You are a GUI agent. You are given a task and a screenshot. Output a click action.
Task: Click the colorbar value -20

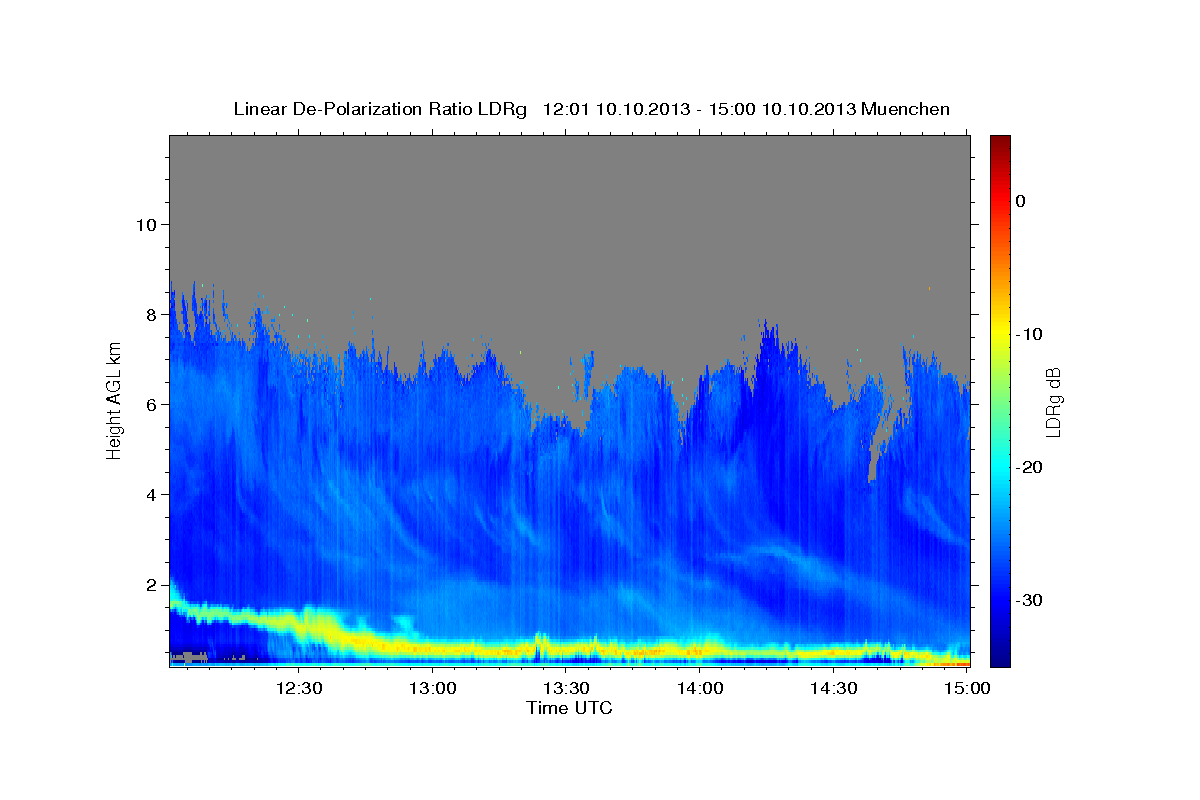(1029, 467)
